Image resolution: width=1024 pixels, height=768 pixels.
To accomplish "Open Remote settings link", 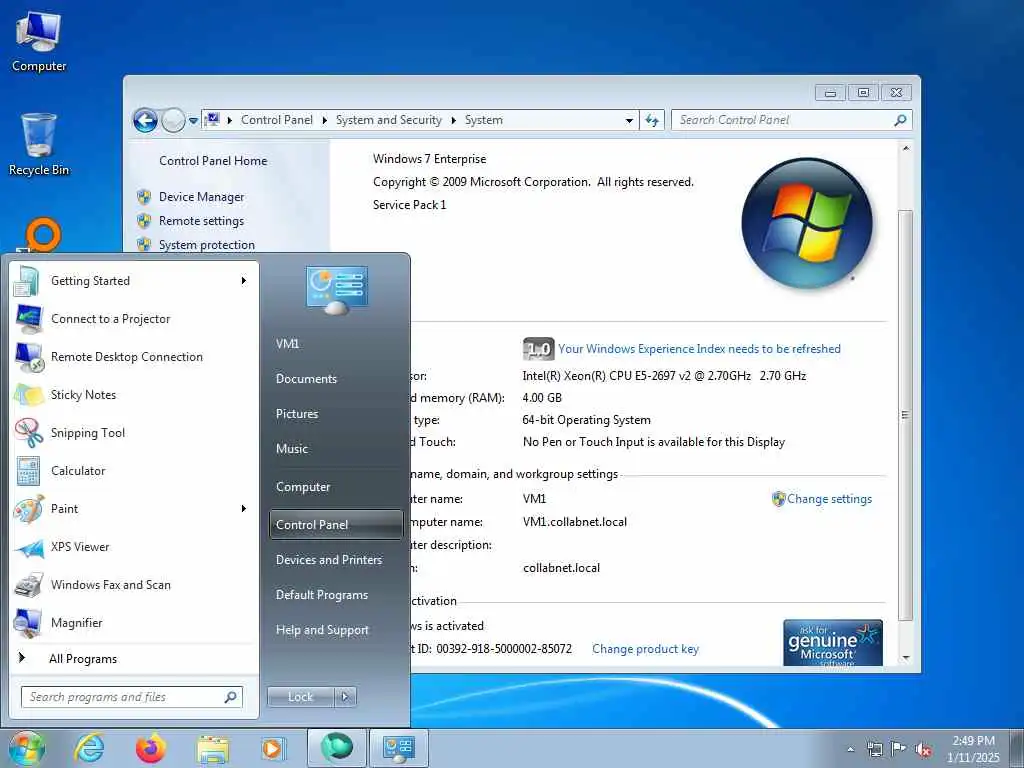I will point(202,221).
